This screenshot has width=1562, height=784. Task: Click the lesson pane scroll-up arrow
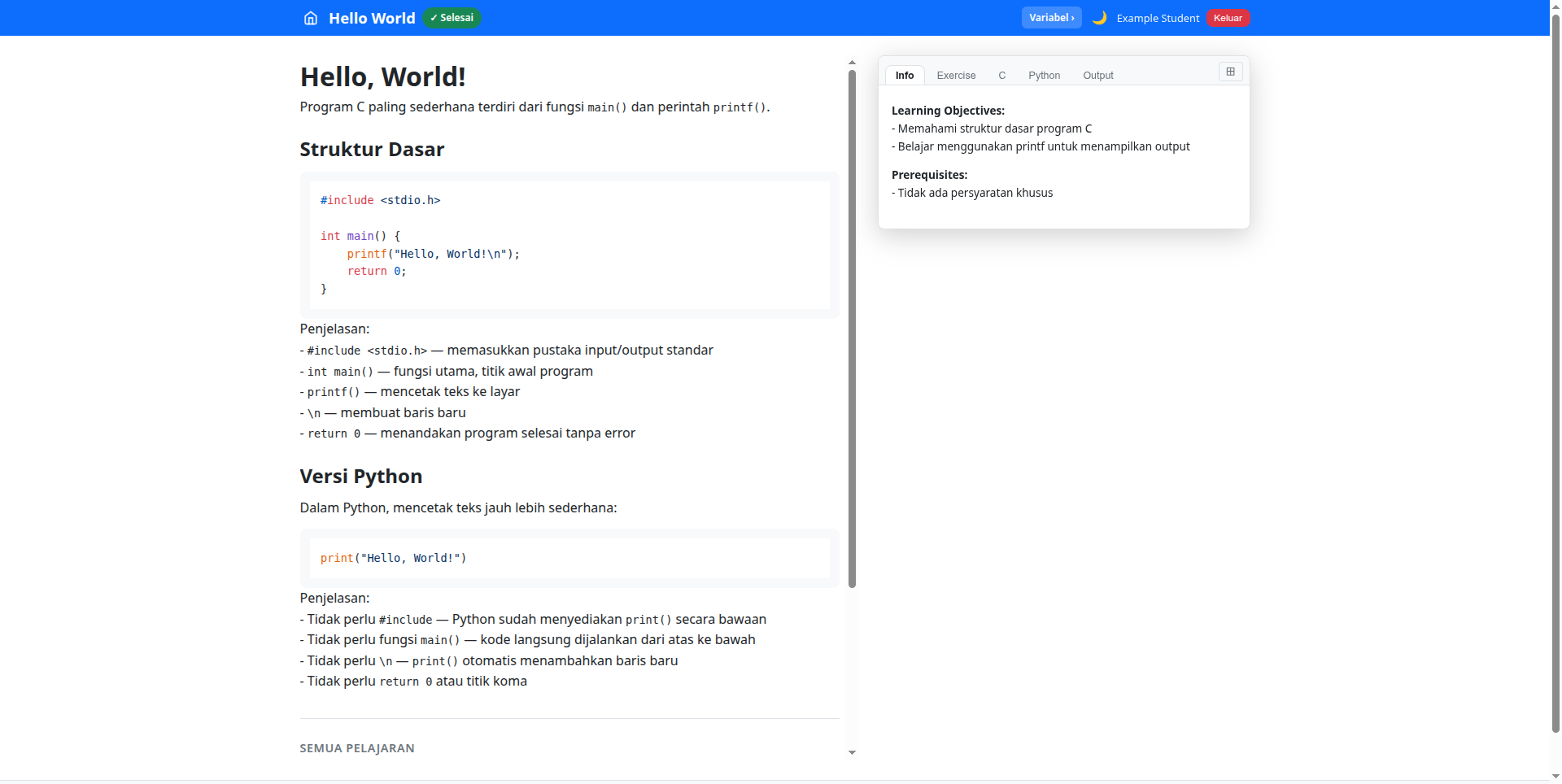pyautogui.click(x=852, y=63)
